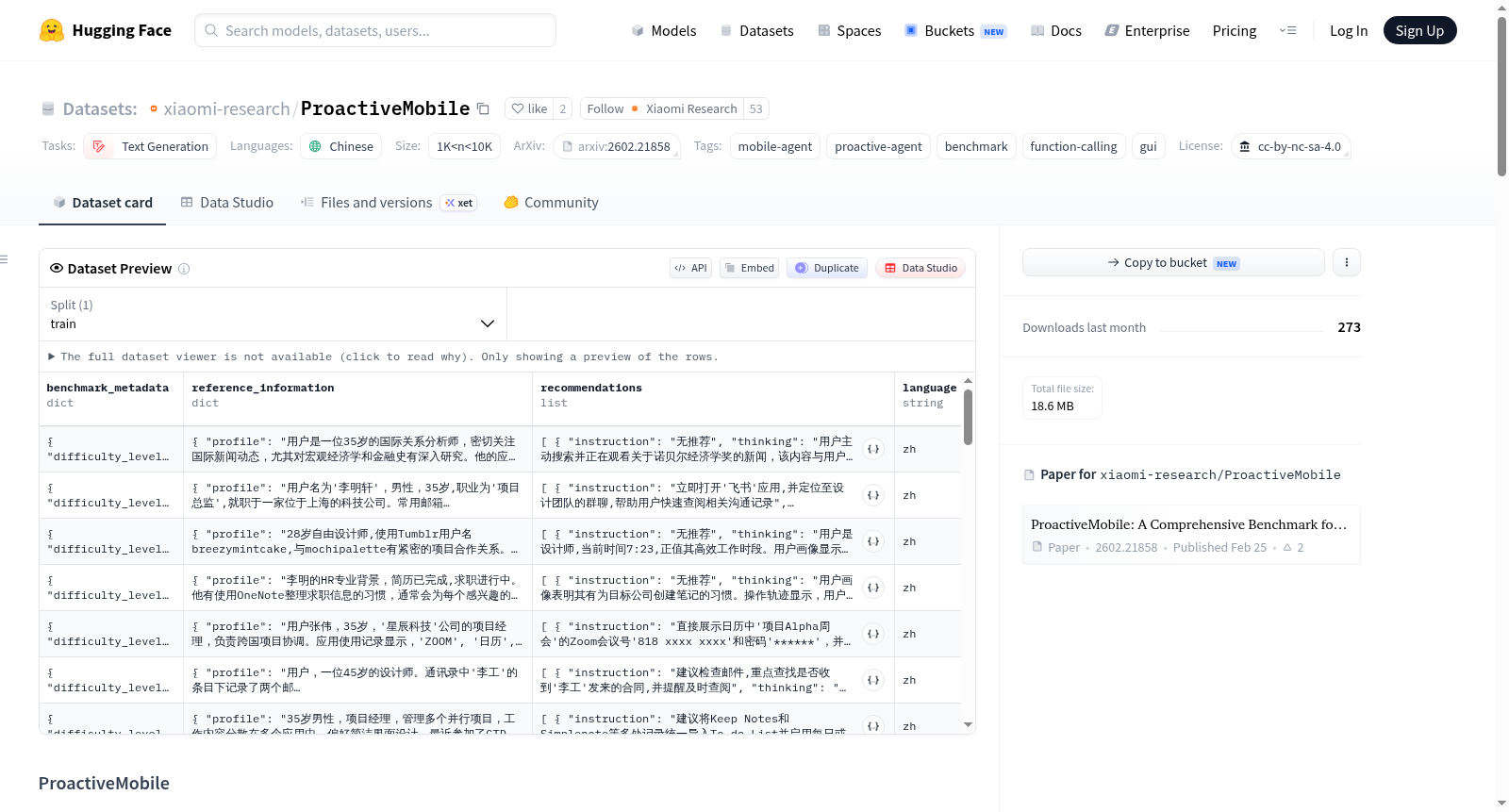This screenshot has height=812, width=1509.
Task: Focus the search models input field
Action: click(x=375, y=30)
